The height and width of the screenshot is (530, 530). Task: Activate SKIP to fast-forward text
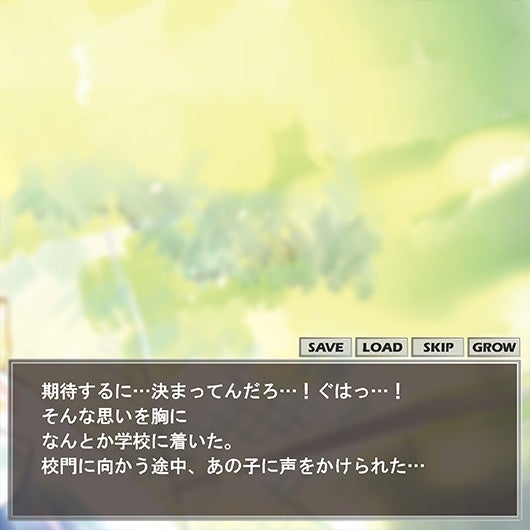(x=438, y=347)
